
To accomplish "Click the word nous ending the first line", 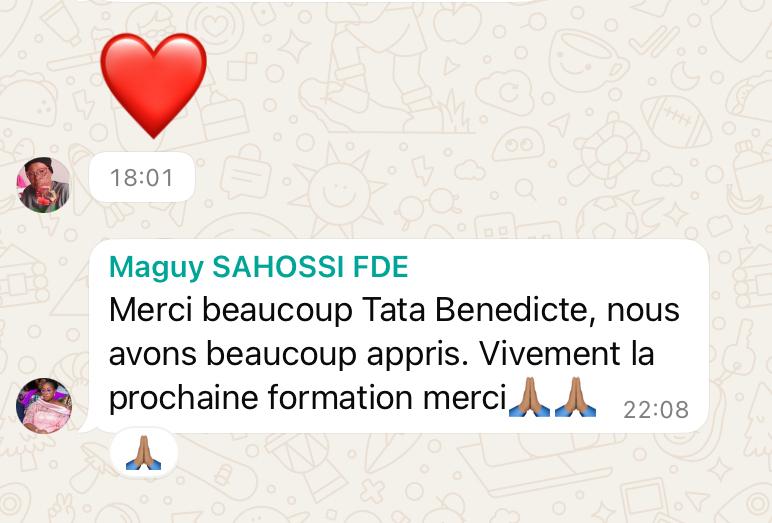I will point(643,311).
